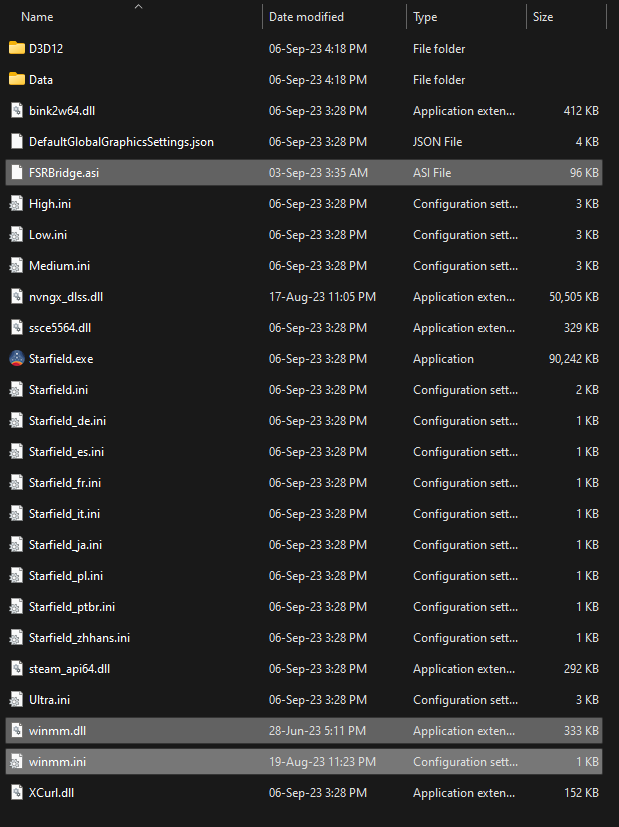Click the Starfield_zhhans.ini file icon

(17, 638)
